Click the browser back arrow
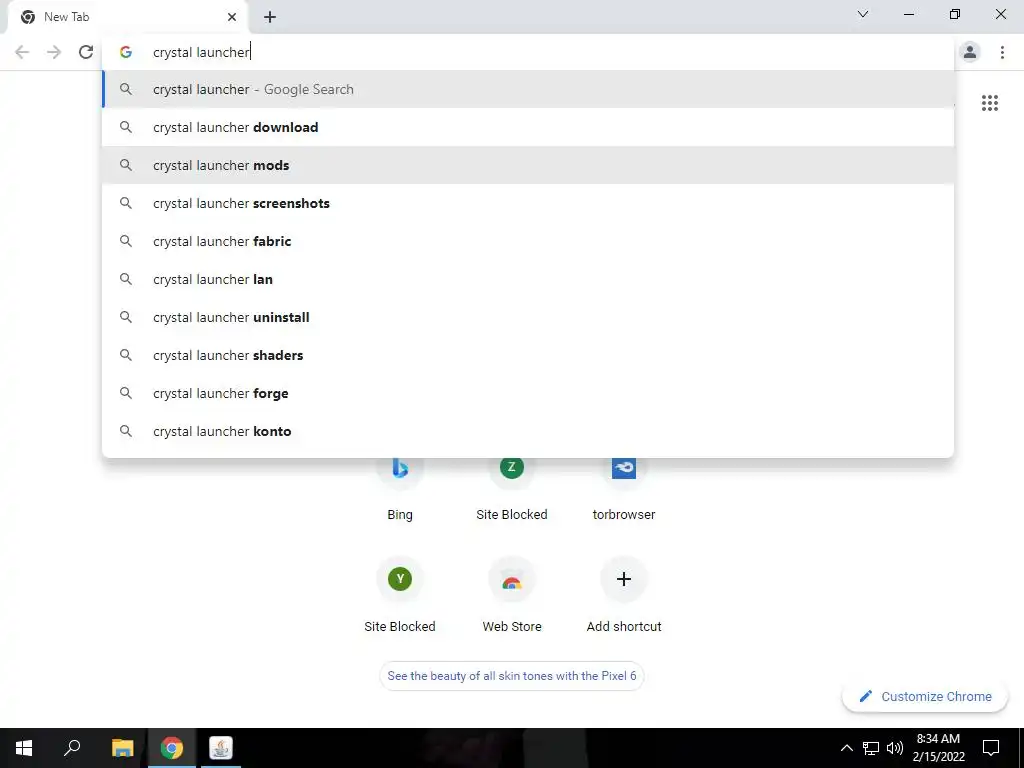Image resolution: width=1024 pixels, height=768 pixels. tap(22, 52)
